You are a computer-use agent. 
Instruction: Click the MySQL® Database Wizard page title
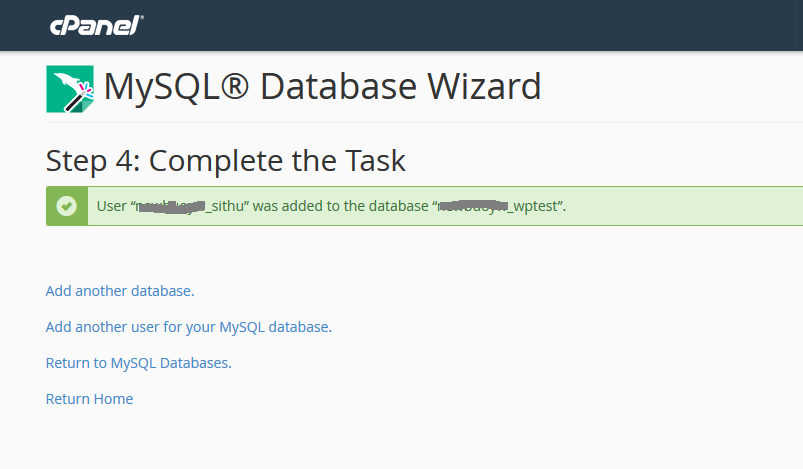[322, 87]
